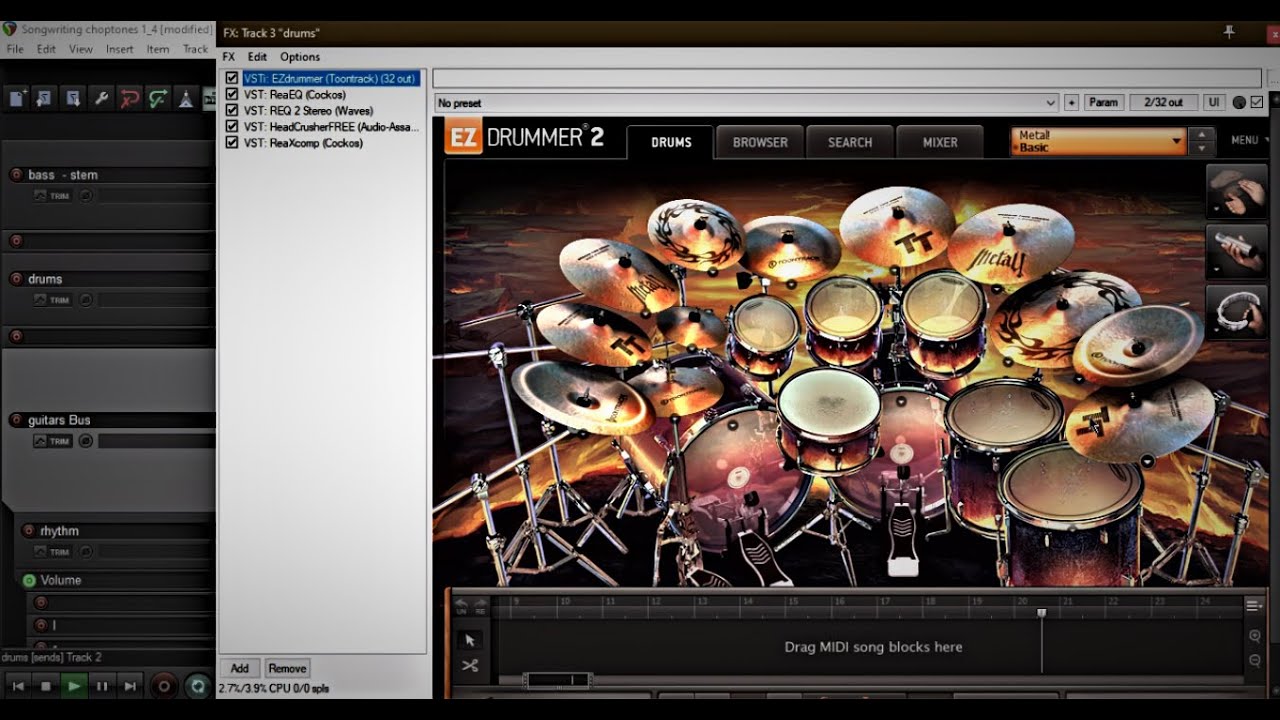Switch to the MIXER tab

point(940,142)
